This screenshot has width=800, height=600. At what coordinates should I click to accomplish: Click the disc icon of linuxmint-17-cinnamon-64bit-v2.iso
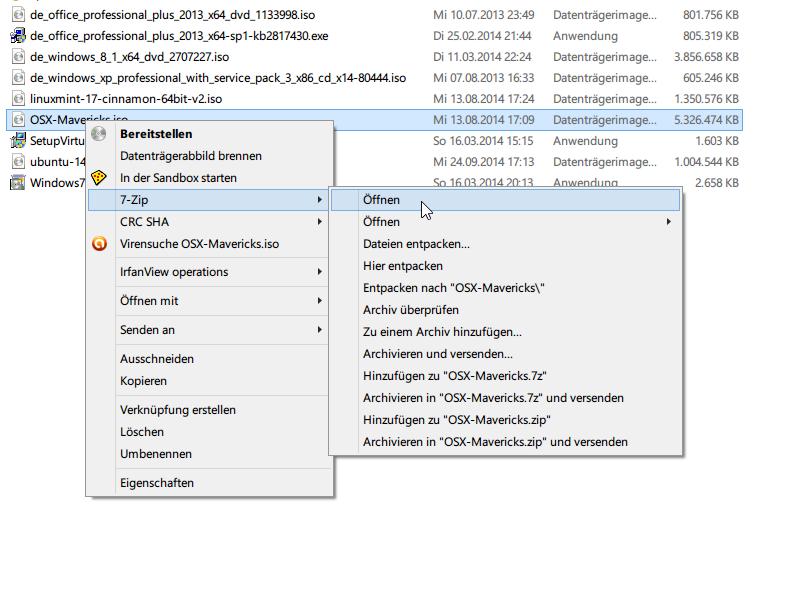18,98
